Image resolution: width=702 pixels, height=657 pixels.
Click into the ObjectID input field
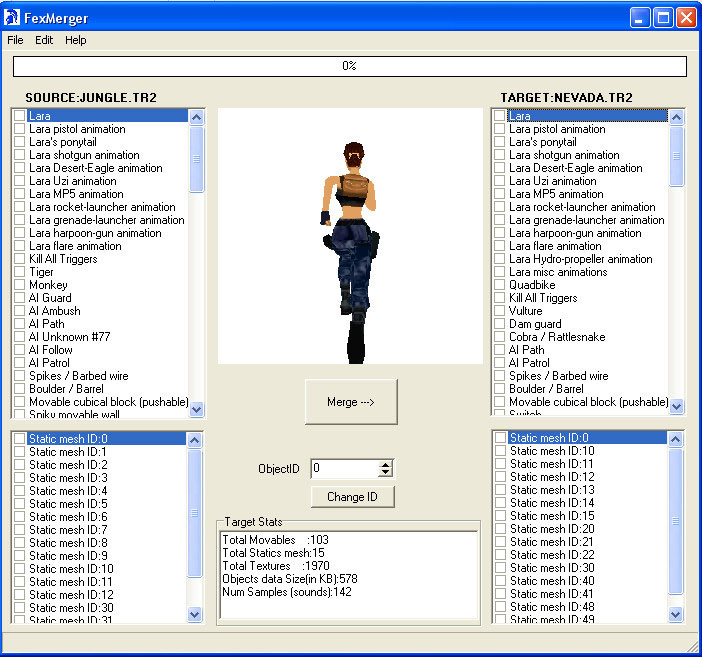(345, 468)
